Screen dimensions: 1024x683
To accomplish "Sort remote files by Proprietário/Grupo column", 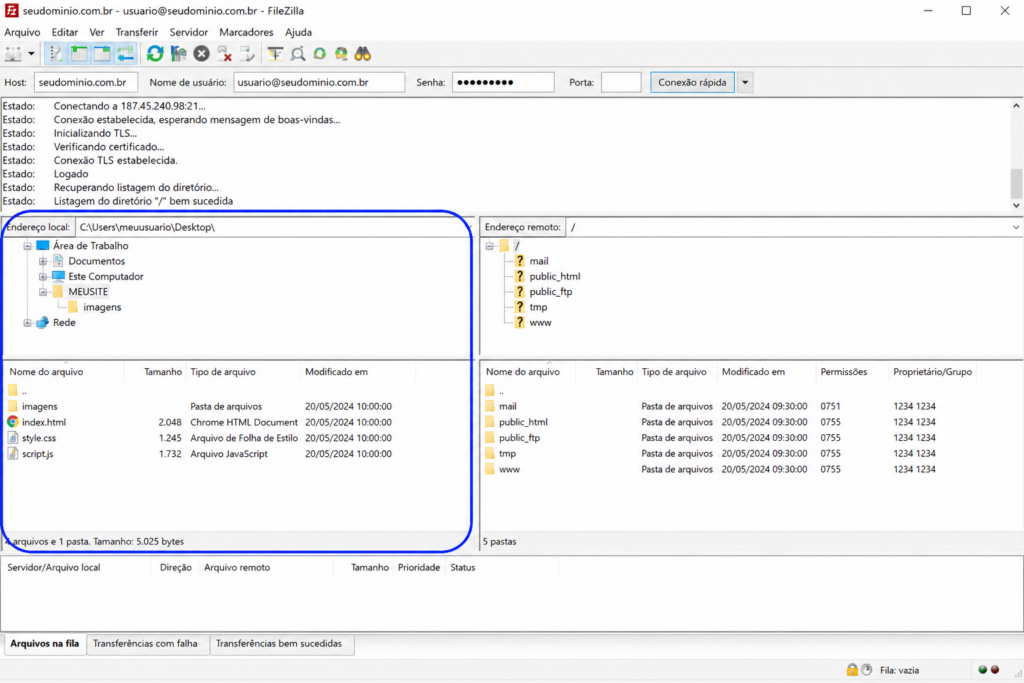I will coord(933,372).
